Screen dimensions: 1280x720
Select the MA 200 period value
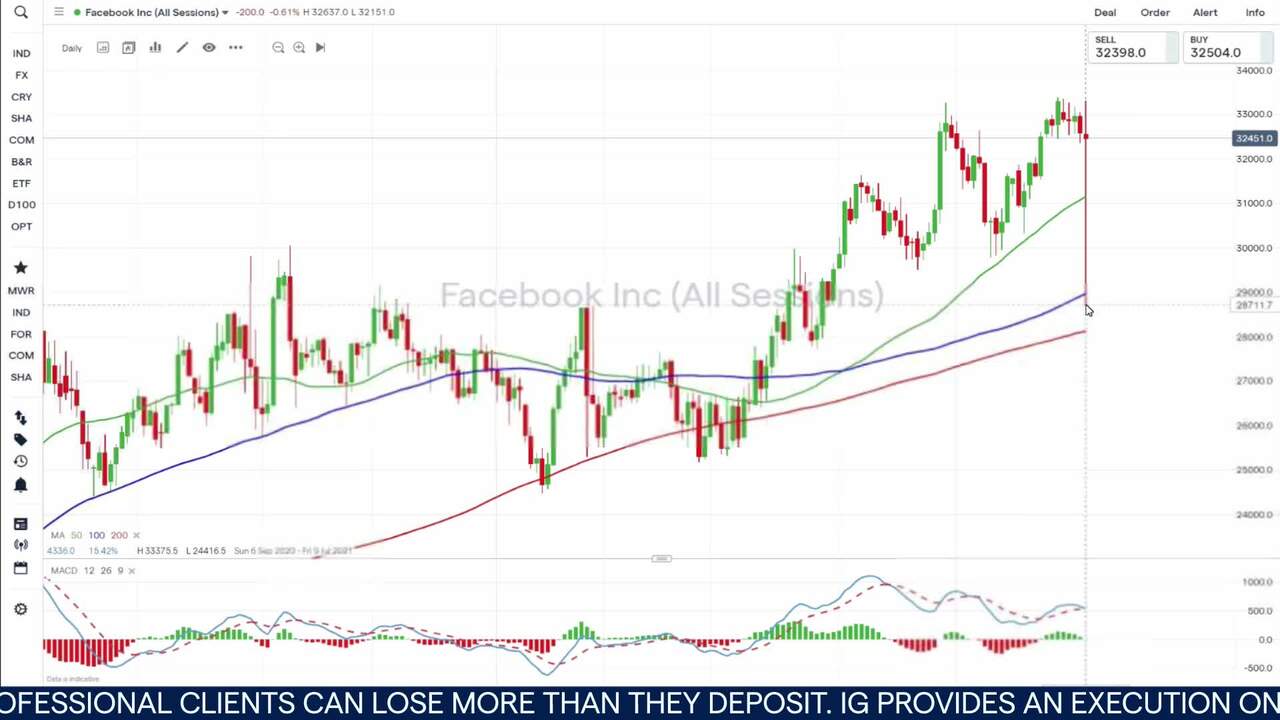pyautogui.click(x=119, y=535)
